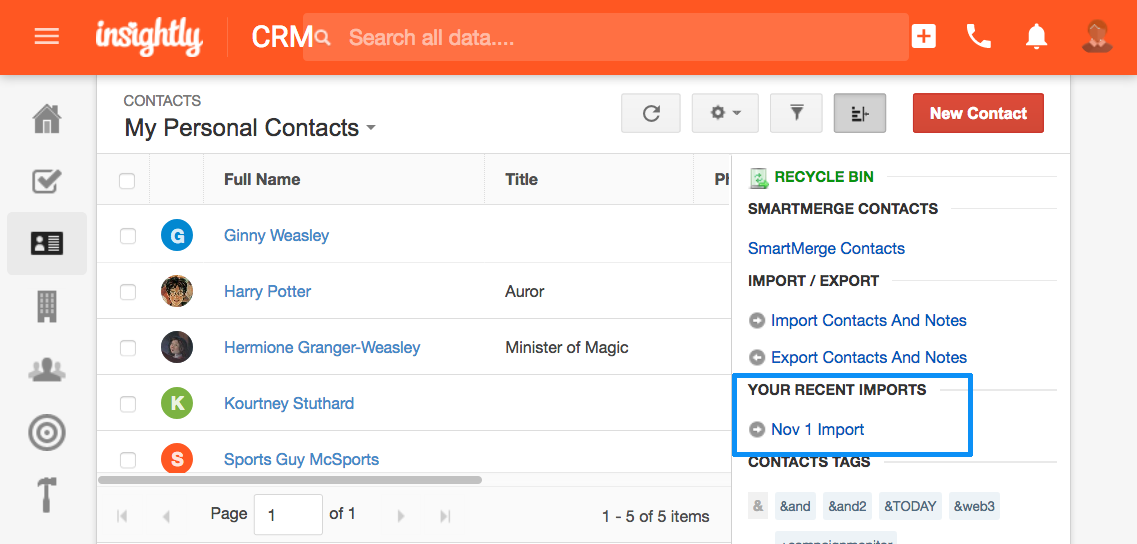The image size is (1137, 544).
Task: Select the &web3 contact tag
Action: click(x=974, y=506)
